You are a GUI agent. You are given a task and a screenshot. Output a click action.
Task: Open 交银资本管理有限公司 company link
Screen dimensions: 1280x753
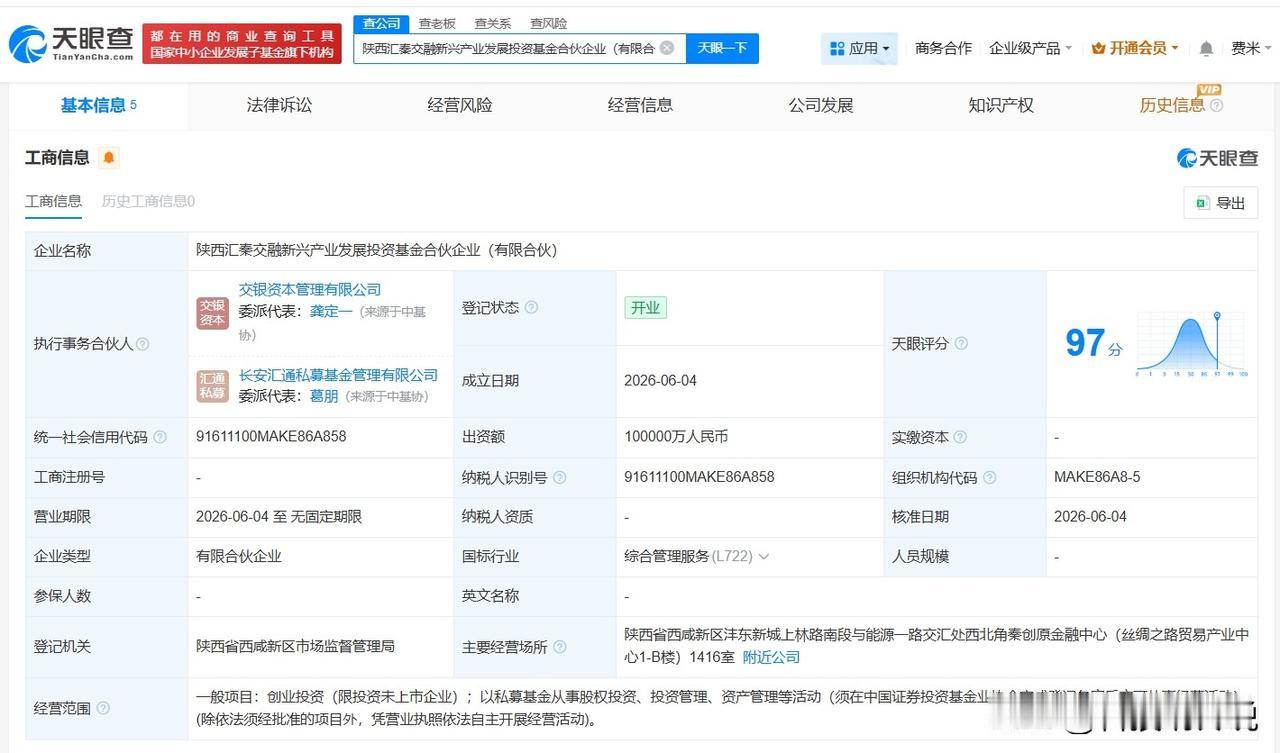point(310,289)
